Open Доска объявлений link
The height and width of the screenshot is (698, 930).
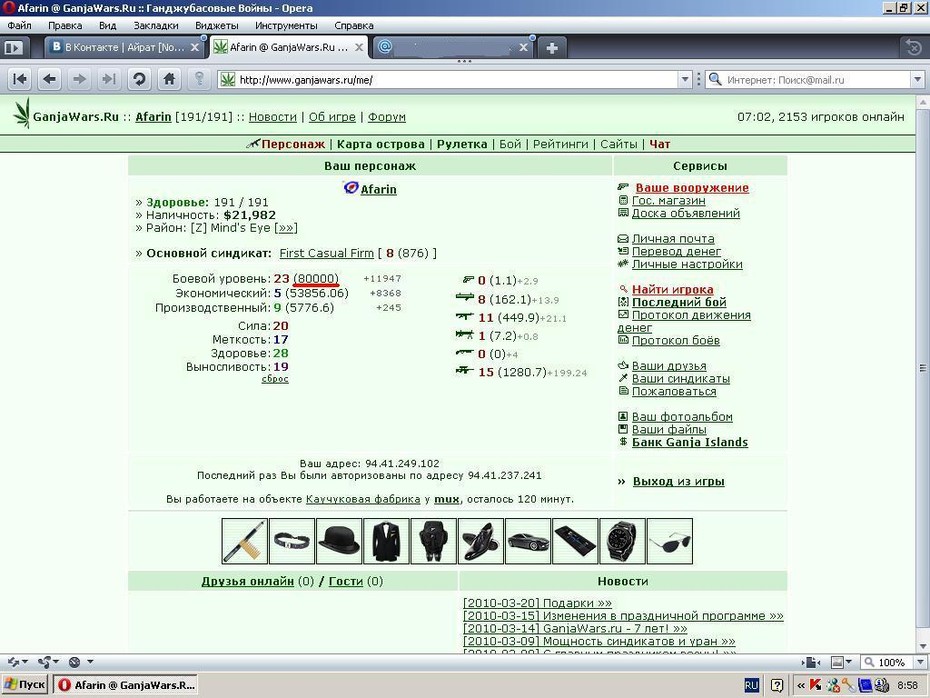coord(686,213)
